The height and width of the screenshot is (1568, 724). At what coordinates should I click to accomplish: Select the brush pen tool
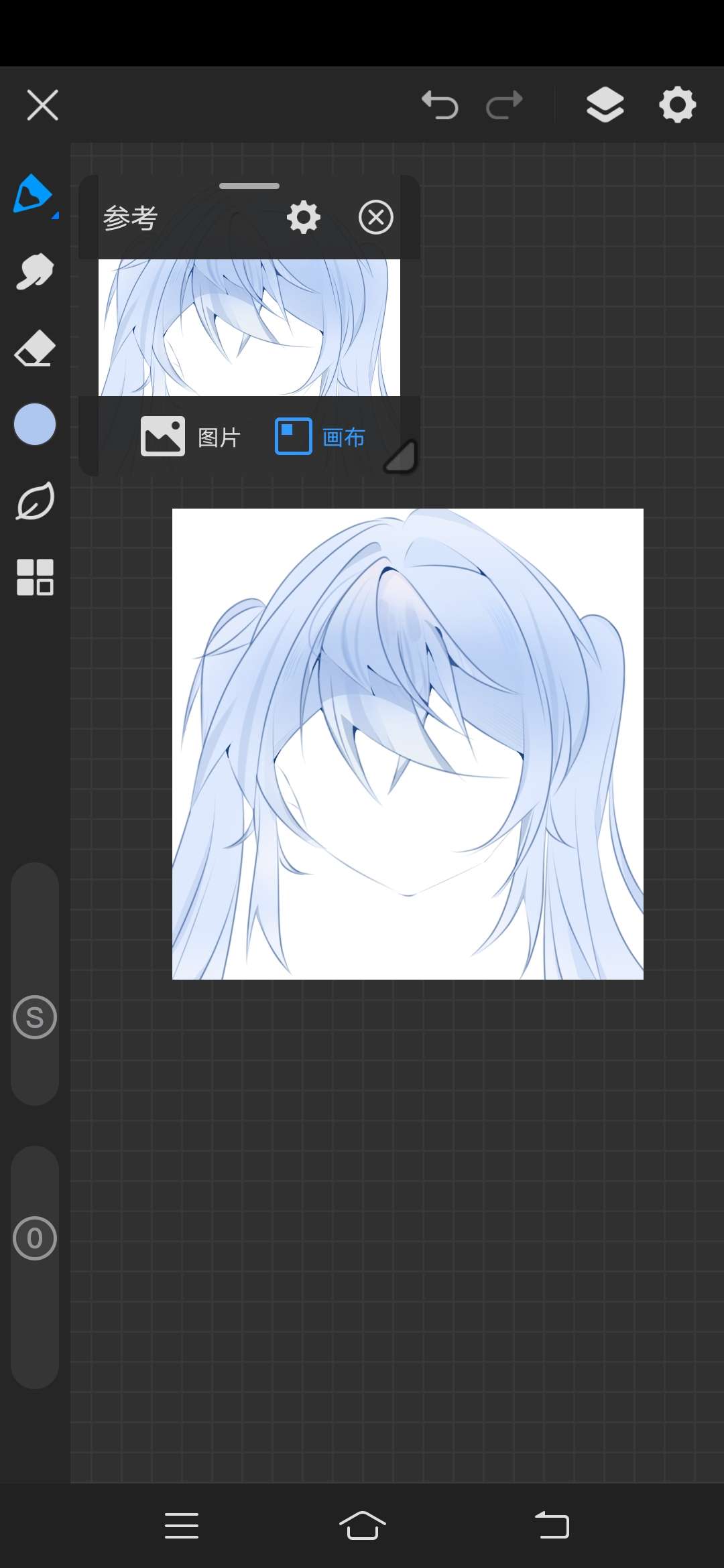pos(34,194)
